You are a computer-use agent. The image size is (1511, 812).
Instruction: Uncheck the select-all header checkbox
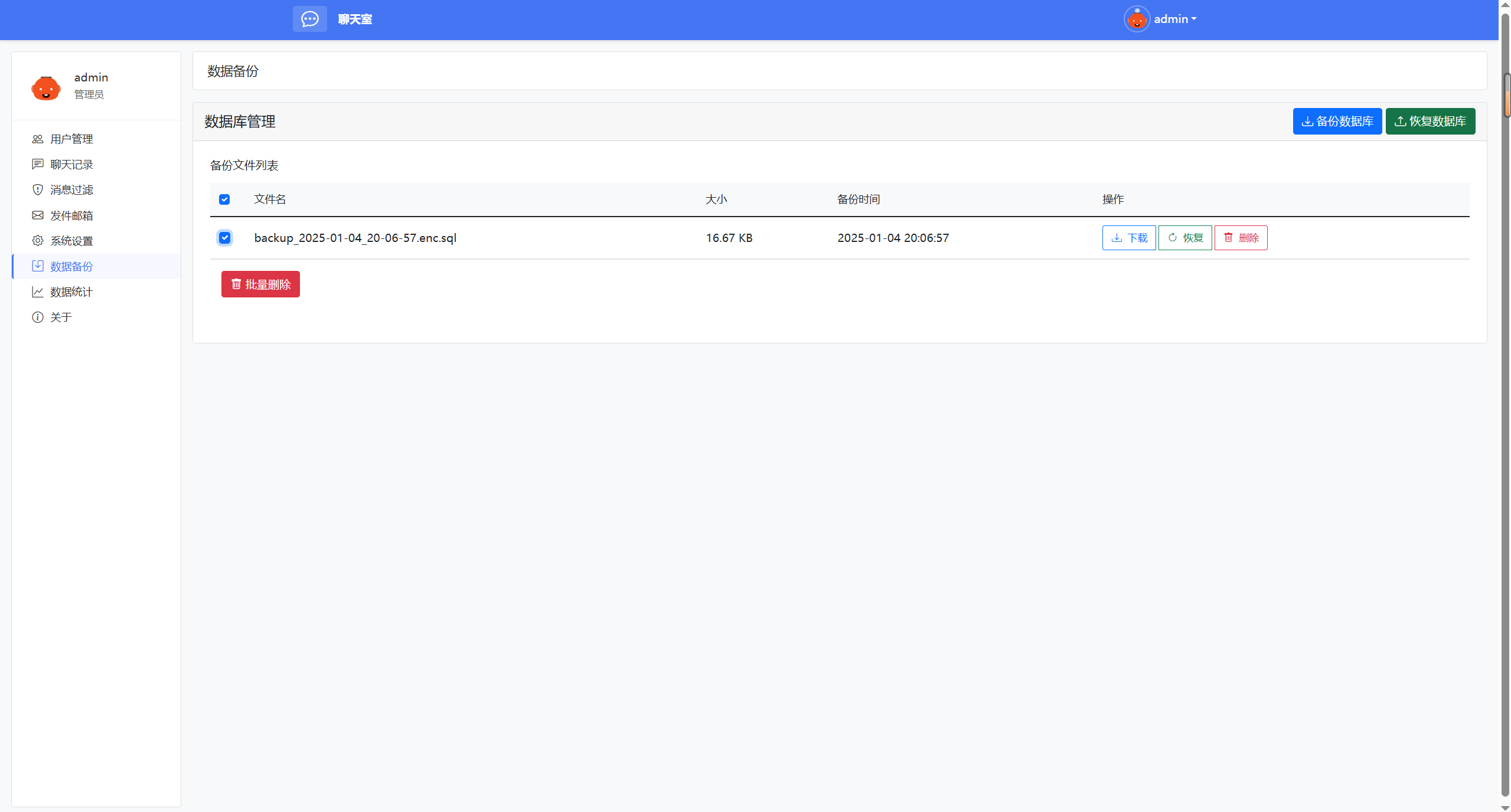pyautogui.click(x=224, y=199)
